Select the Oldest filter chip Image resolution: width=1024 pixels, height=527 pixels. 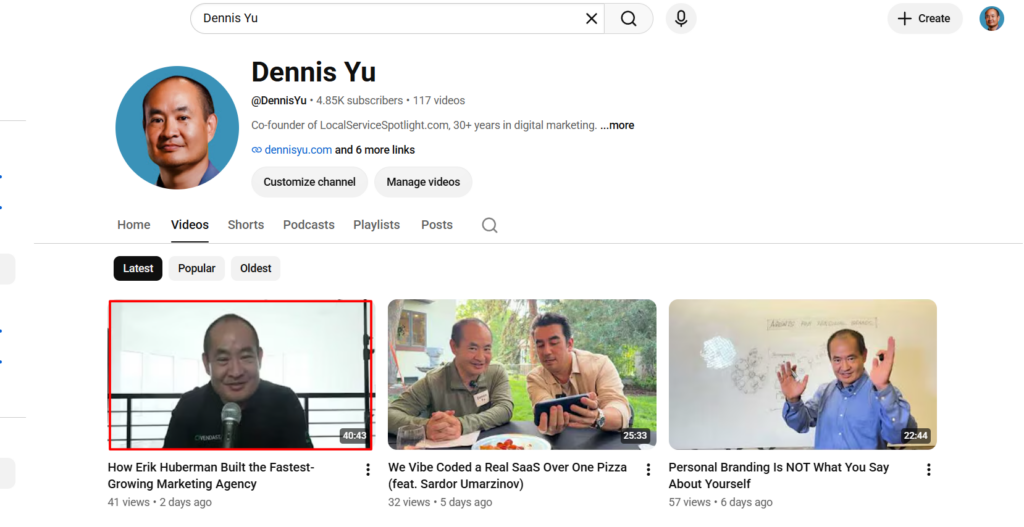pyautogui.click(x=255, y=268)
